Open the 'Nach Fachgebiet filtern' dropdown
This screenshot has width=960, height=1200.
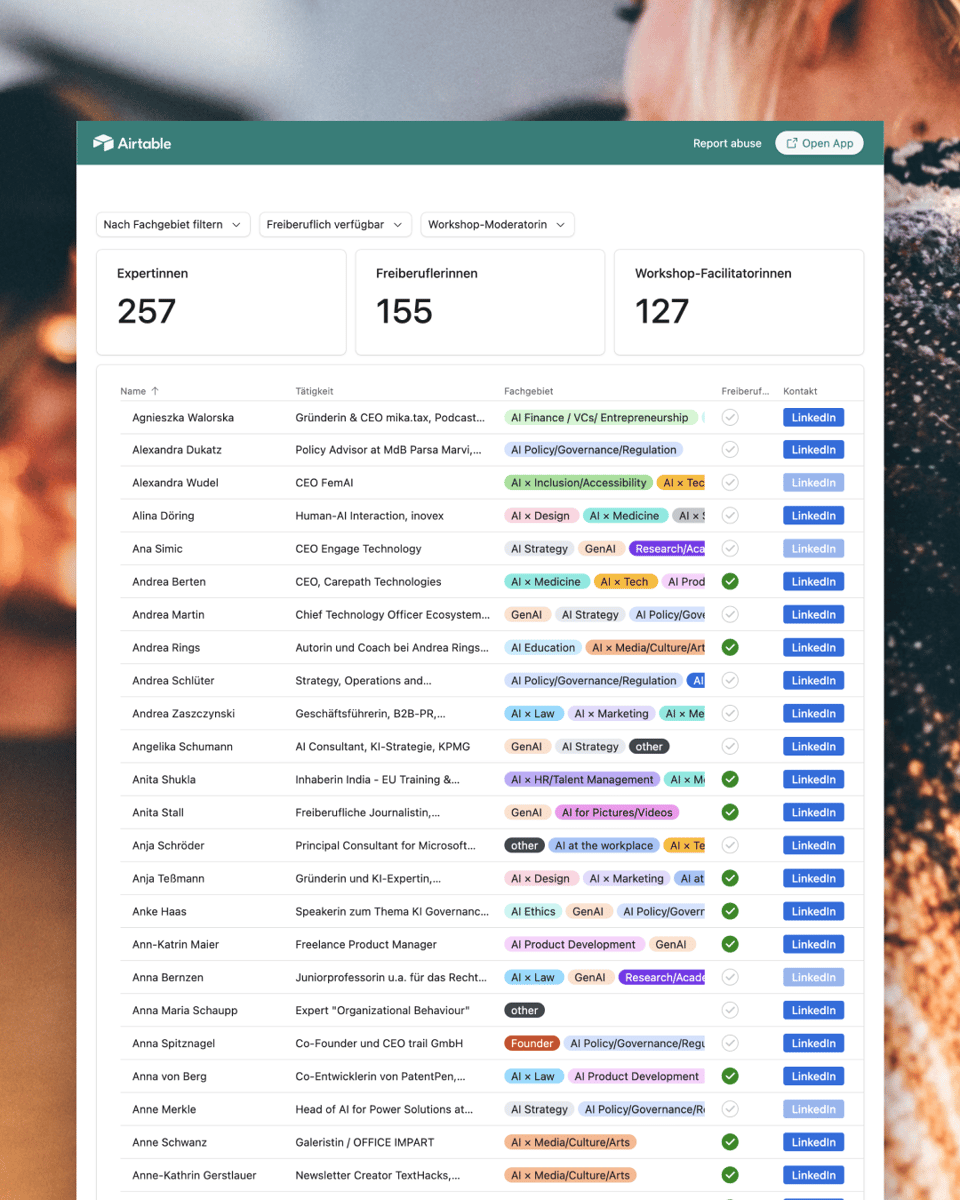coord(172,225)
